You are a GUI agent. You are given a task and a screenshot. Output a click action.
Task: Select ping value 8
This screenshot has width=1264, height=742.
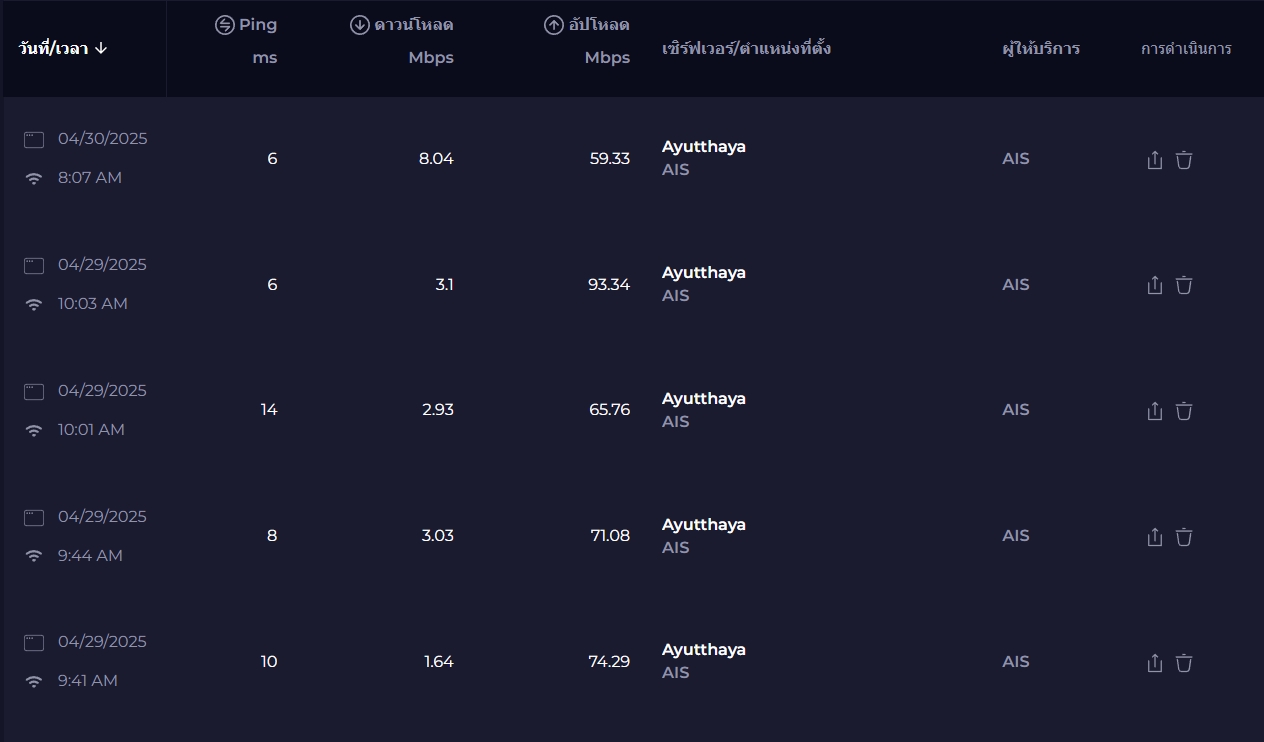[x=272, y=536]
